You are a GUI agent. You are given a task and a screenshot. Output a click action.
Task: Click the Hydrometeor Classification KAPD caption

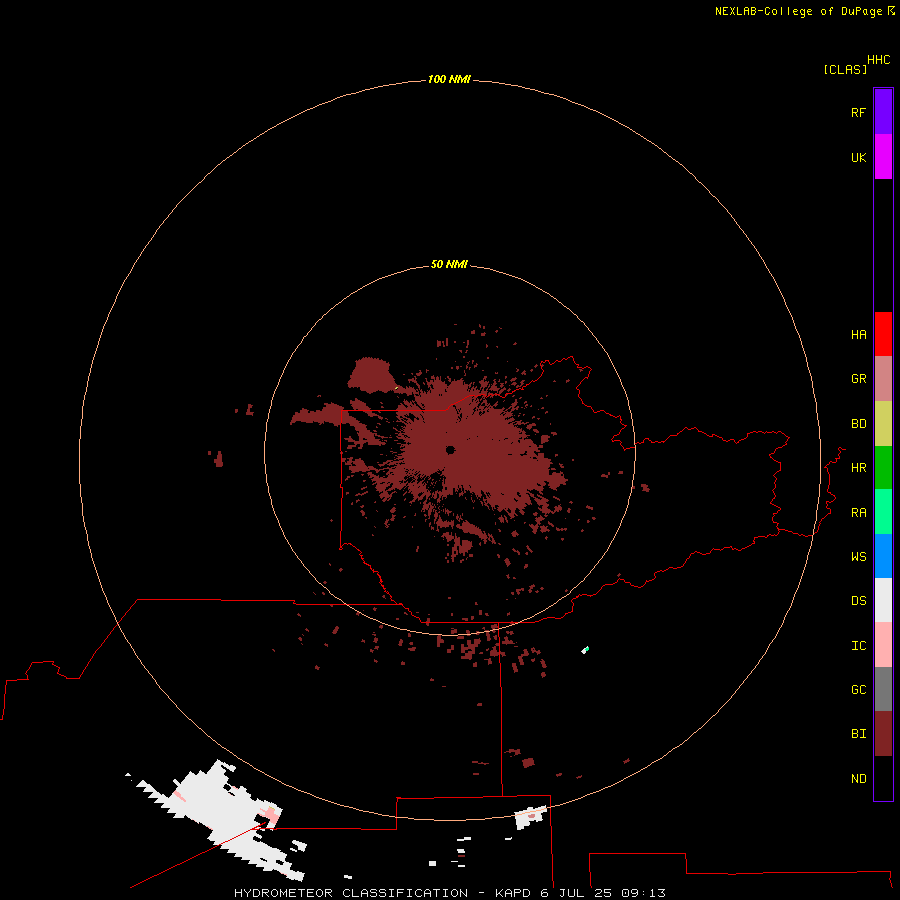pyautogui.click(x=449, y=893)
